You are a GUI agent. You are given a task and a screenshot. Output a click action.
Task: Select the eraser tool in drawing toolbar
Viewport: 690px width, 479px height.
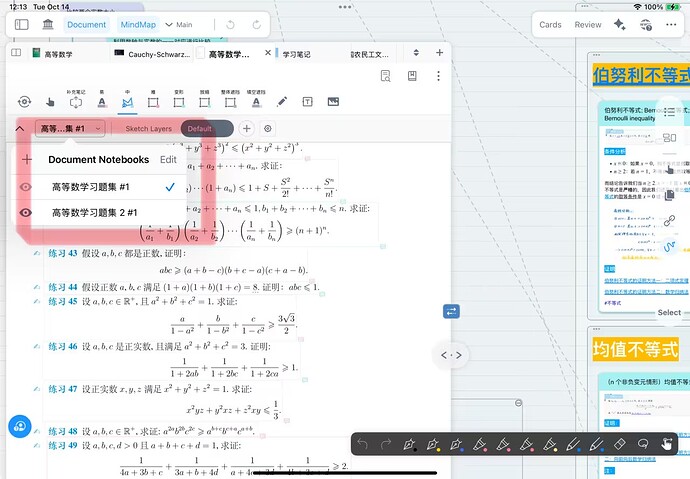[620, 444]
